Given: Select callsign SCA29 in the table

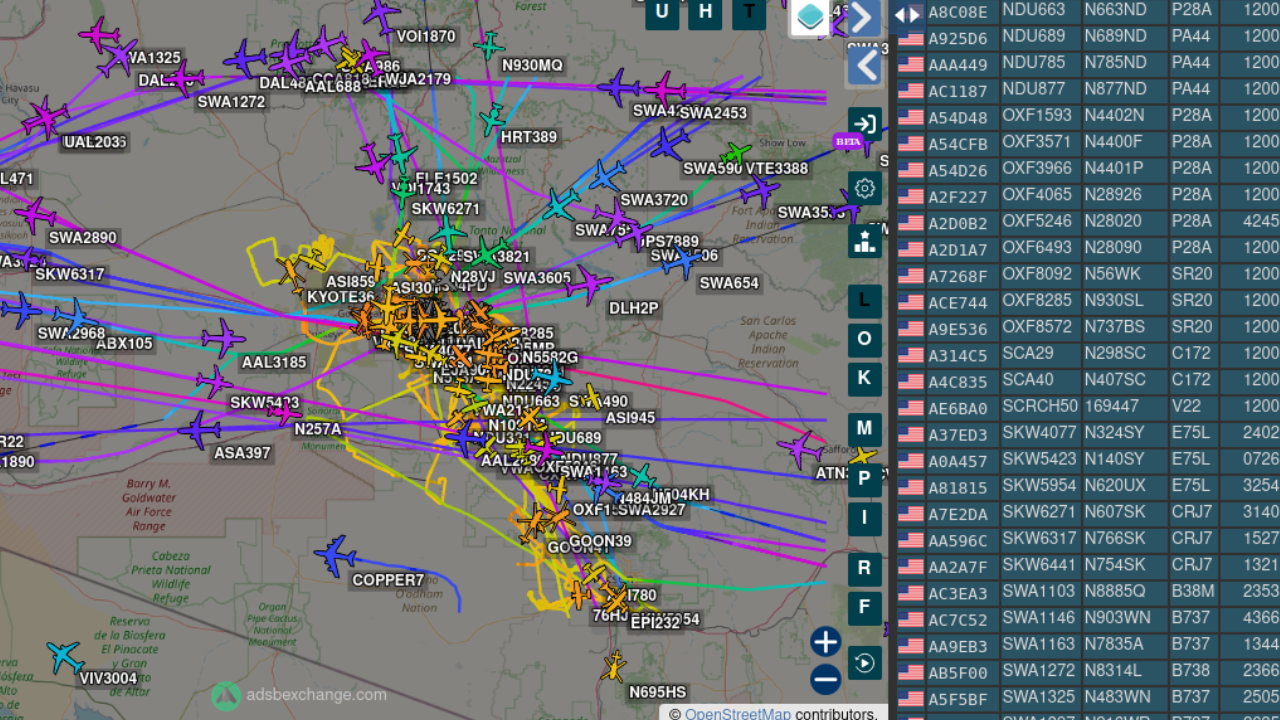Looking at the screenshot, I should 1028,353.
